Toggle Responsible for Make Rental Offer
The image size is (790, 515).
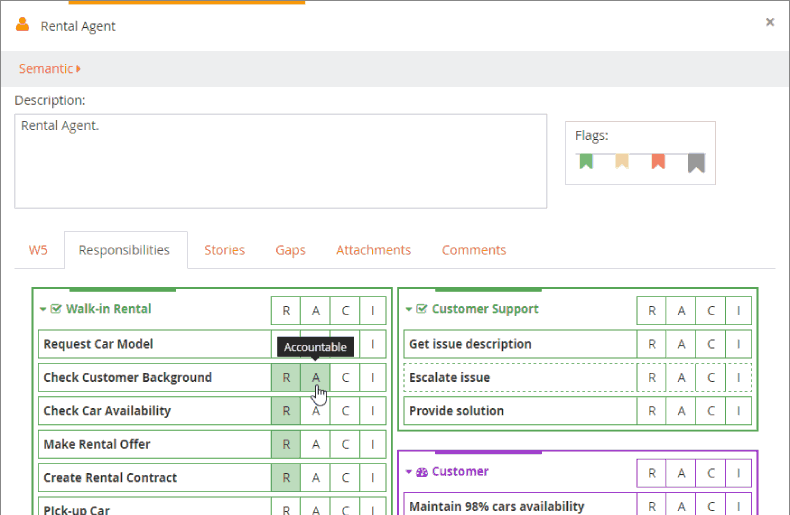(x=286, y=445)
